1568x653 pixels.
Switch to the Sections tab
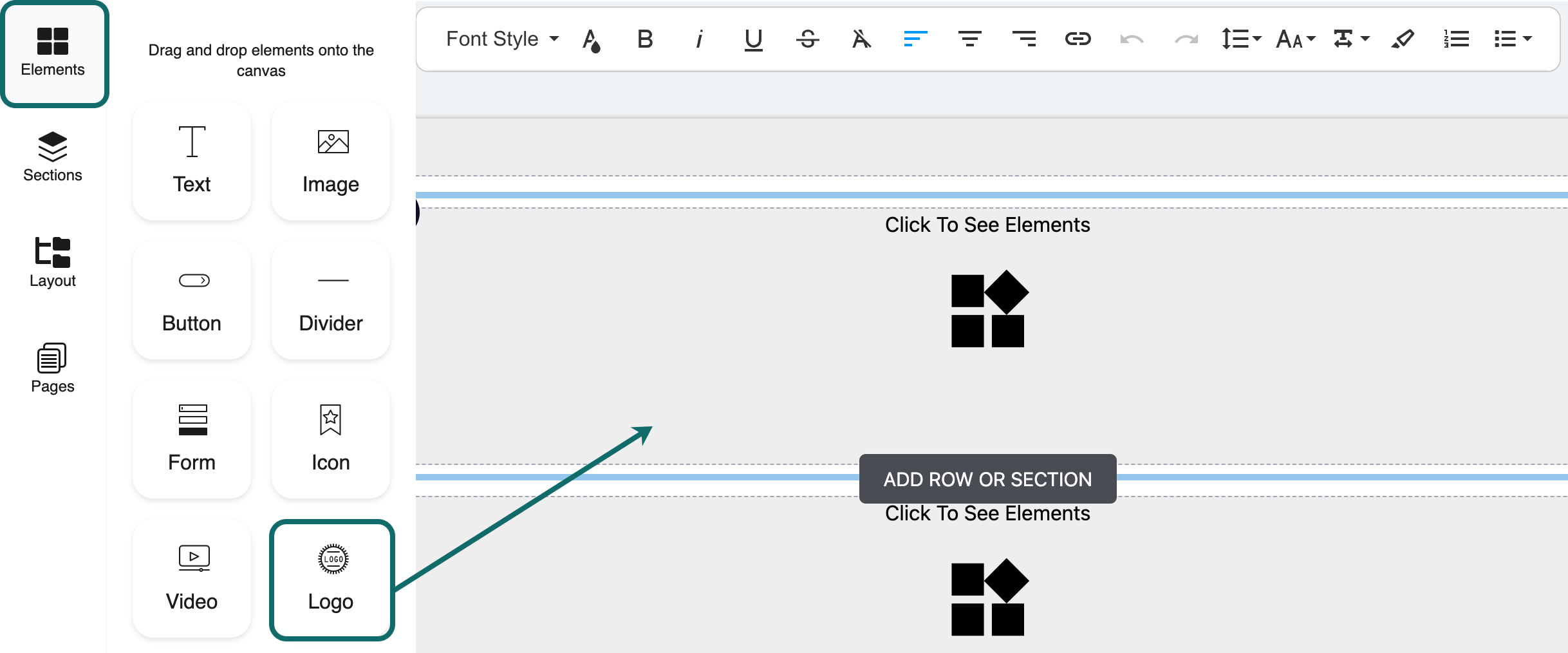click(x=53, y=157)
